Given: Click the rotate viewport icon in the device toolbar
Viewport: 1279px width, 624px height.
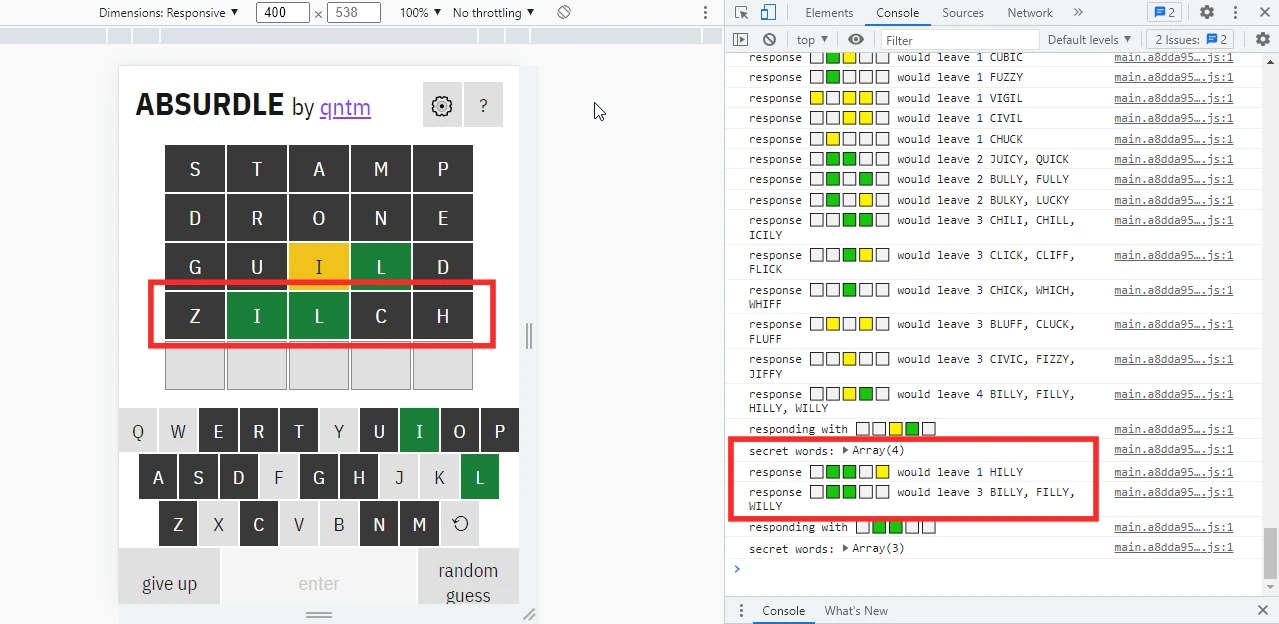Looking at the screenshot, I should (x=564, y=13).
